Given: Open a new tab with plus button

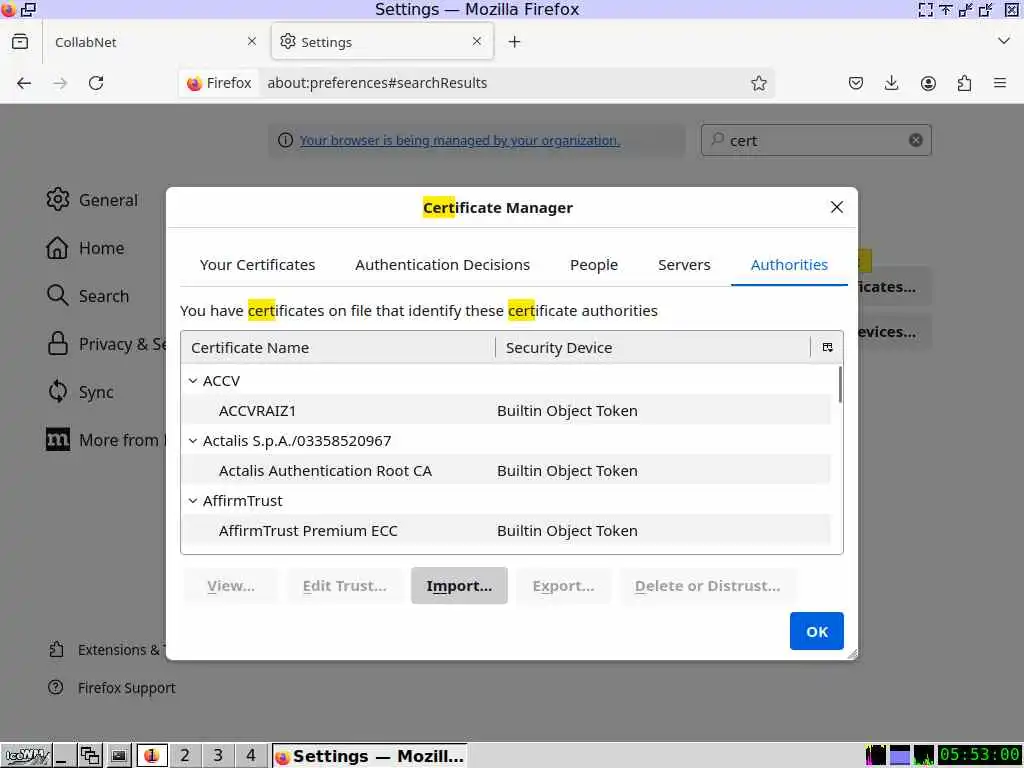Looking at the screenshot, I should 515,42.
